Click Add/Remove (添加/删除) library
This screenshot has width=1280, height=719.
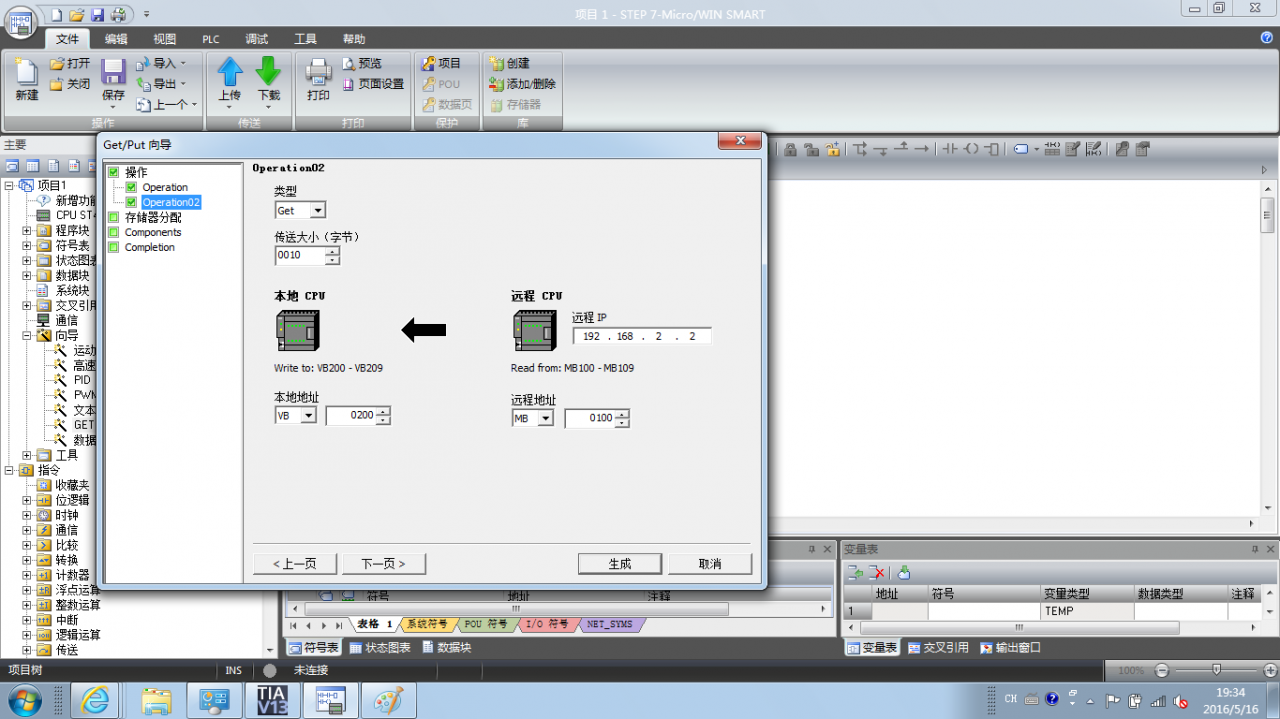tap(522, 84)
